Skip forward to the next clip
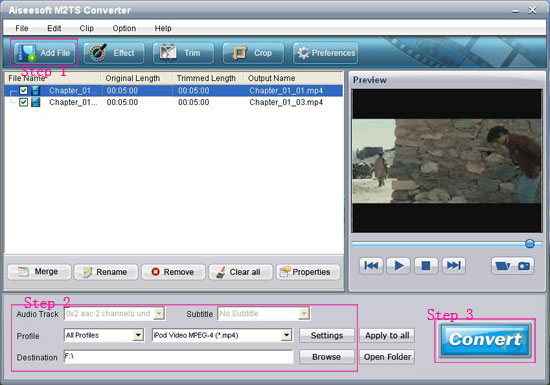Screen dimensions: 550x385 (x=454, y=265)
